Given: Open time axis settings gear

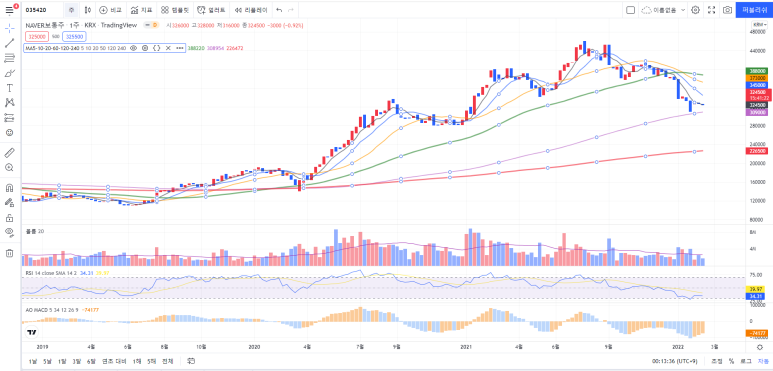Looking at the screenshot, I should coord(760,347).
